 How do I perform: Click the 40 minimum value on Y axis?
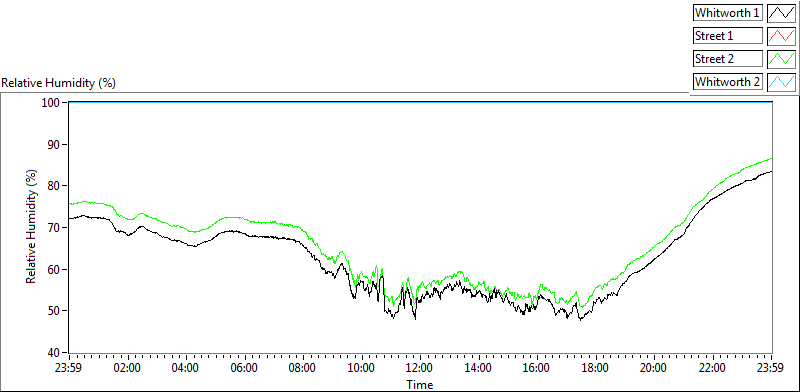pos(56,352)
